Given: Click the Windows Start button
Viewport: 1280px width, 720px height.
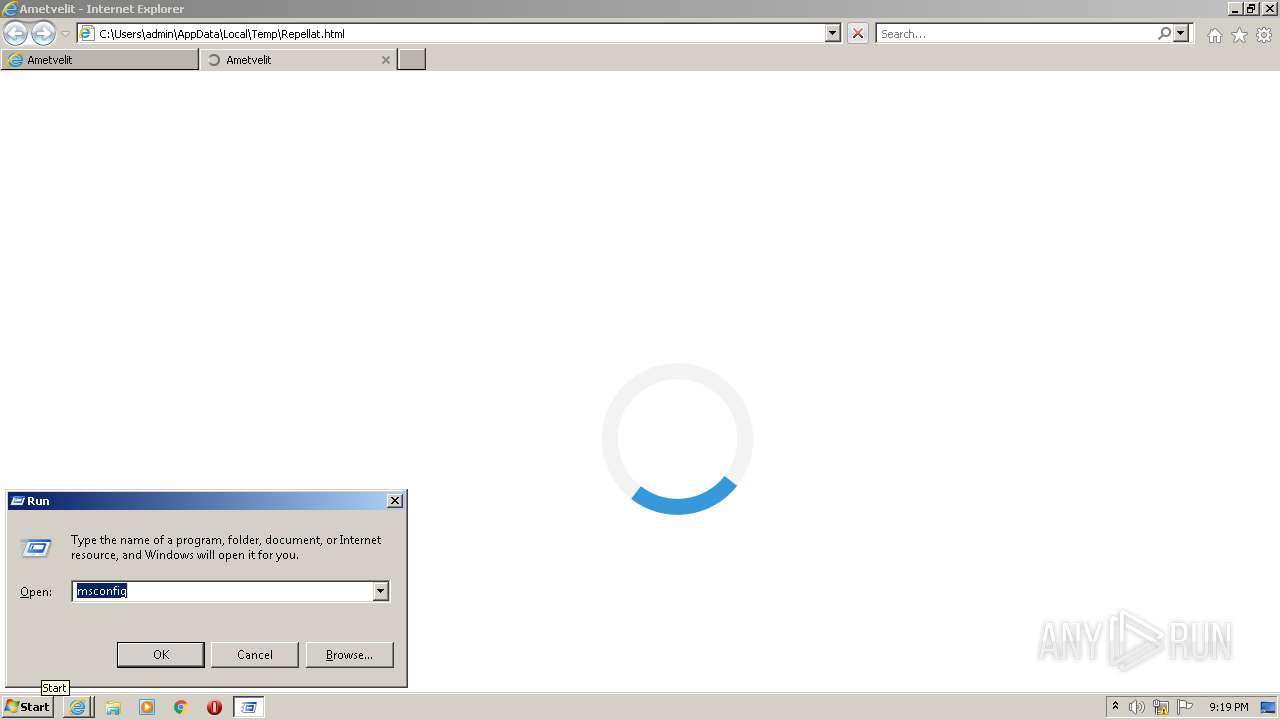Looking at the screenshot, I should click(27, 707).
